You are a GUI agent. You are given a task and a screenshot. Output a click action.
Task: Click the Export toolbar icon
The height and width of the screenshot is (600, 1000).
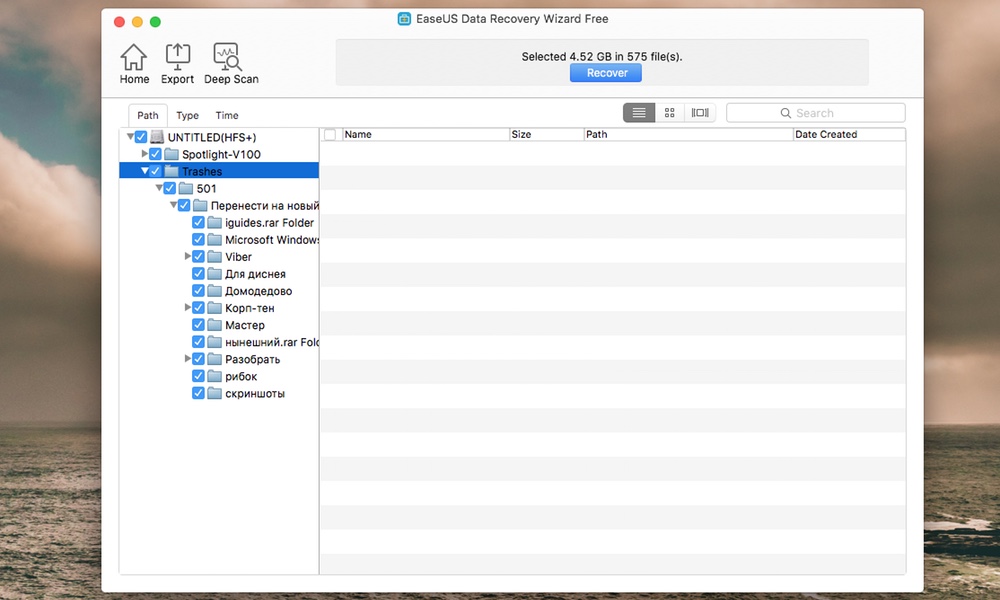177,64
